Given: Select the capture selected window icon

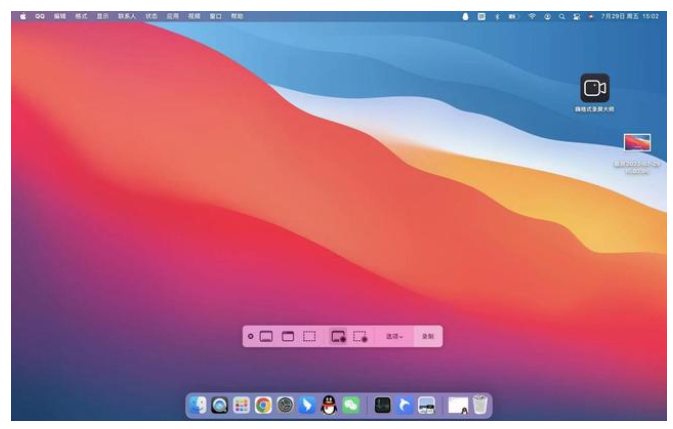Looking at the screenshot, I should coord(288,337).
